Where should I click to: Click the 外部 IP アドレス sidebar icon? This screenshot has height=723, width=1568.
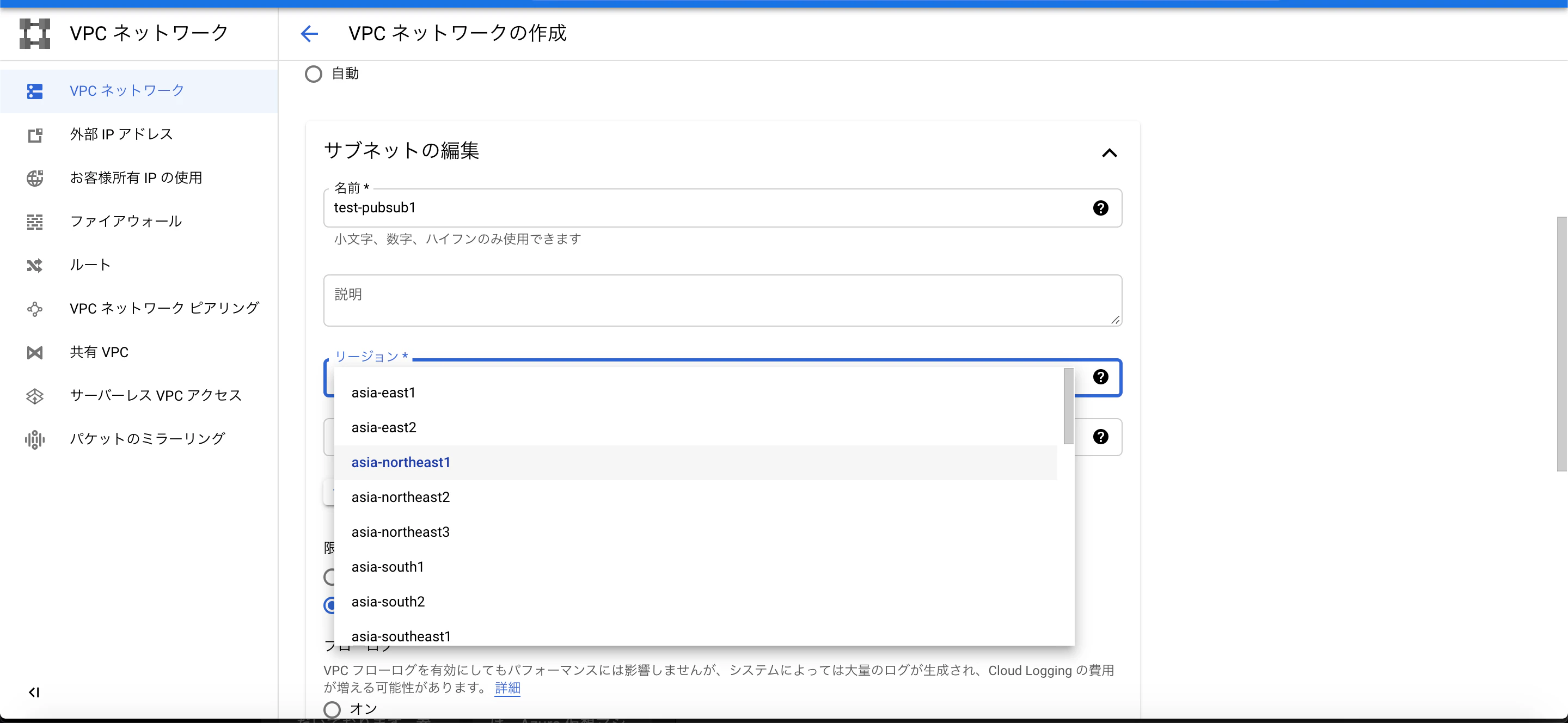tap(35, 135)
